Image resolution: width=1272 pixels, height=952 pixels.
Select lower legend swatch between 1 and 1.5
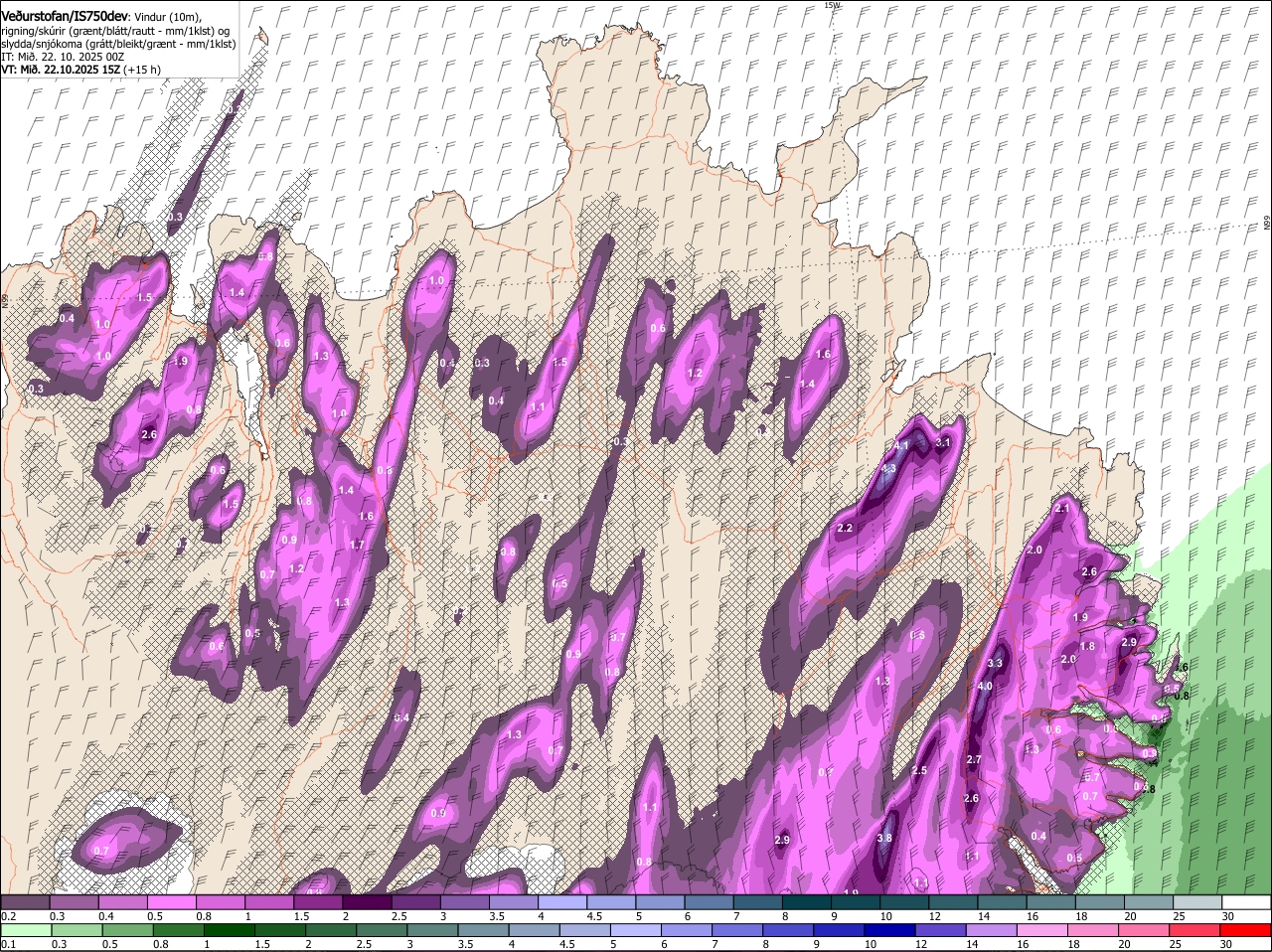(228, 930)
